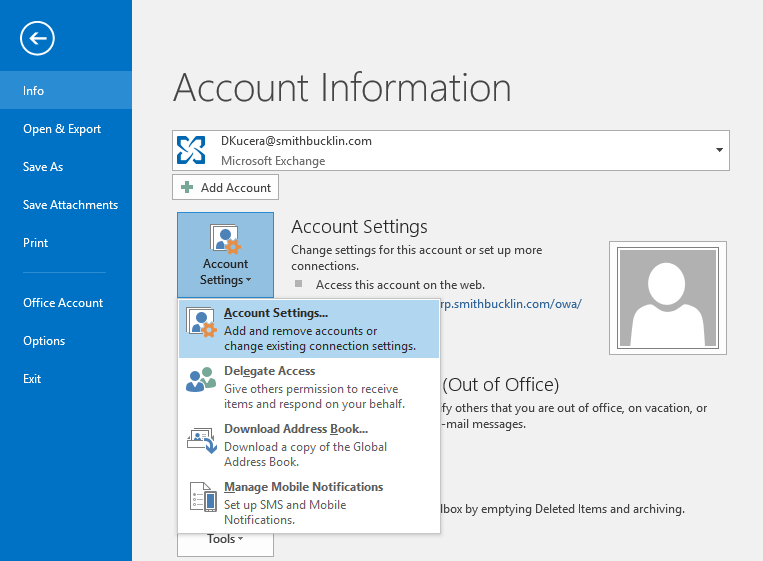This screenshot has width=763, height=561.
Task: Go to Office Account
Action: click(x=66, y=303)
